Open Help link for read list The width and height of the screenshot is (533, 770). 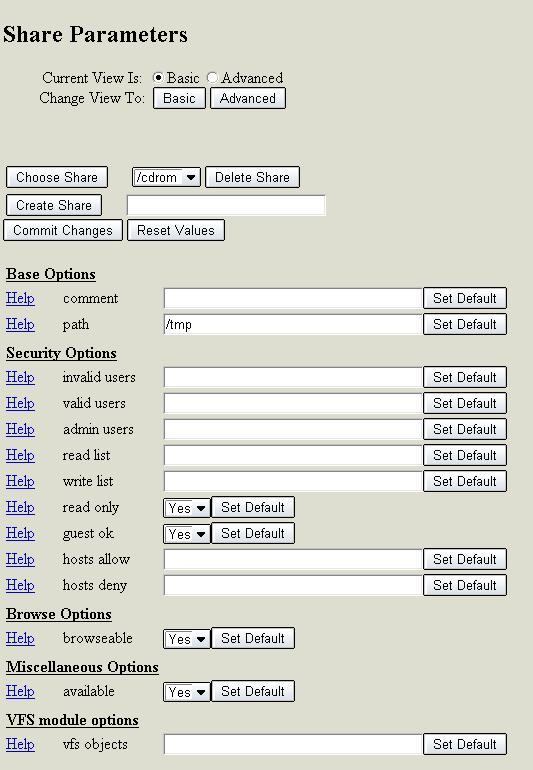click(x=20, y=455)
